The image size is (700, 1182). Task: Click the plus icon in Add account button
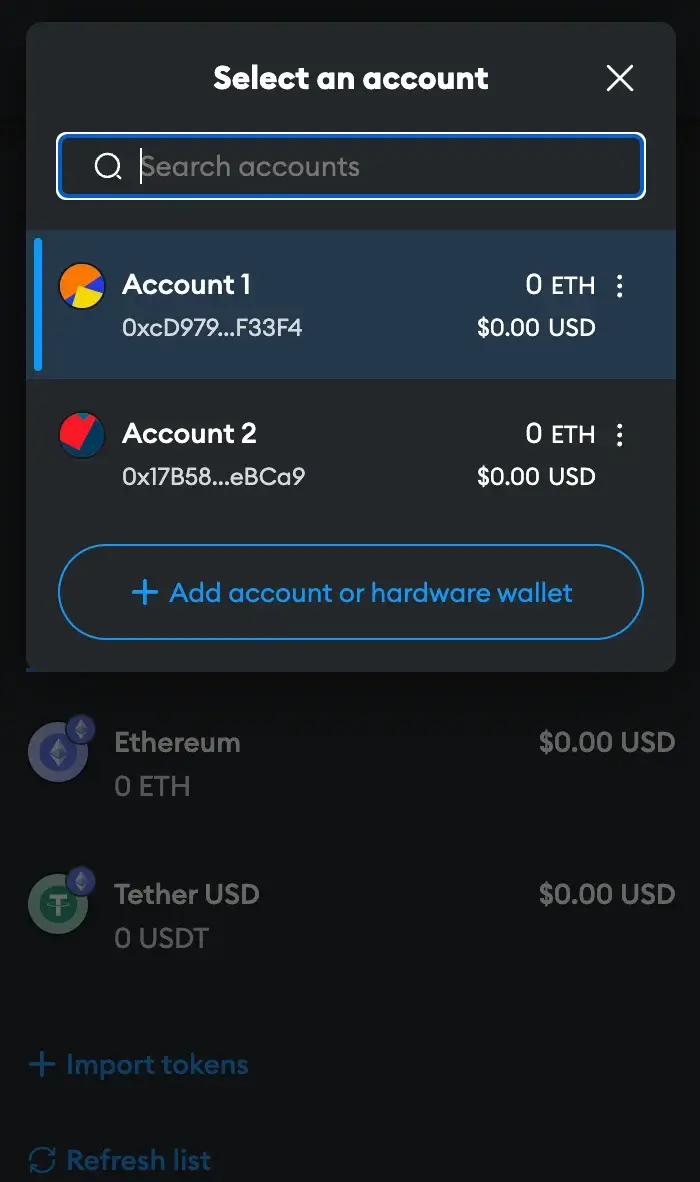click(145, 593)
